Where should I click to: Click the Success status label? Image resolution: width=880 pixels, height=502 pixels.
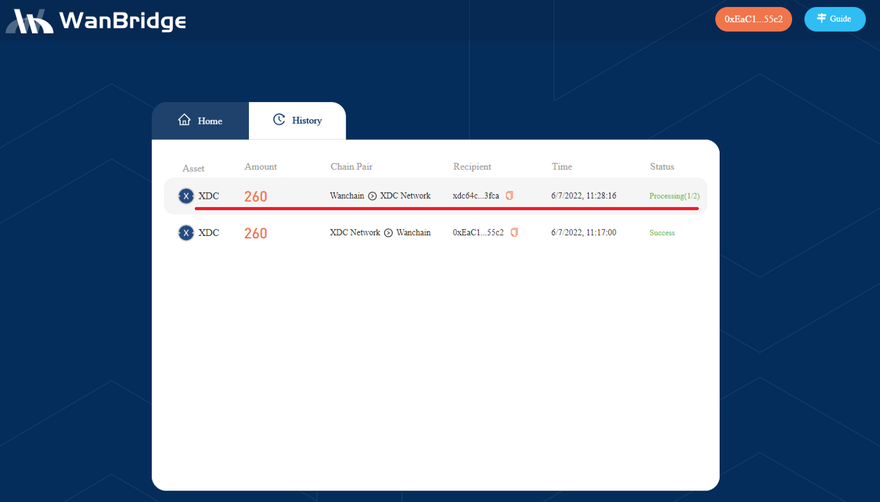coord(662,233)
